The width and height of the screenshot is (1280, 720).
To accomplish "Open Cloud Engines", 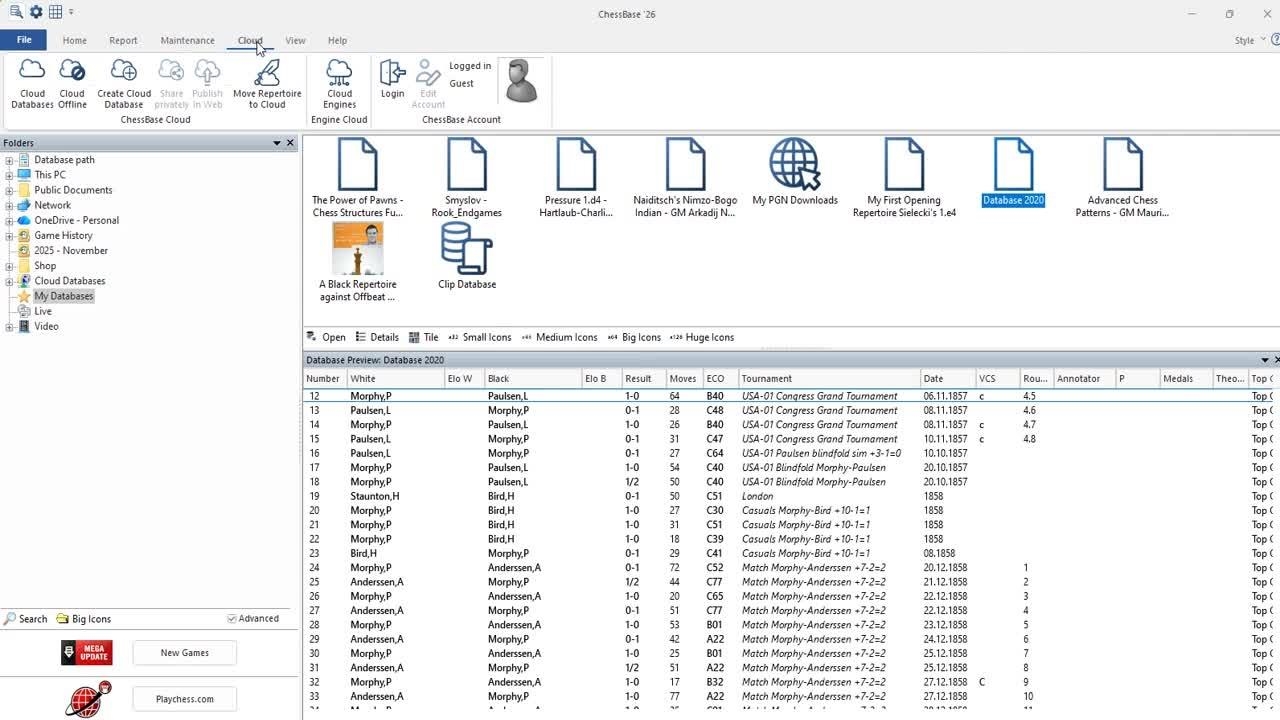I will pos(339,83).
